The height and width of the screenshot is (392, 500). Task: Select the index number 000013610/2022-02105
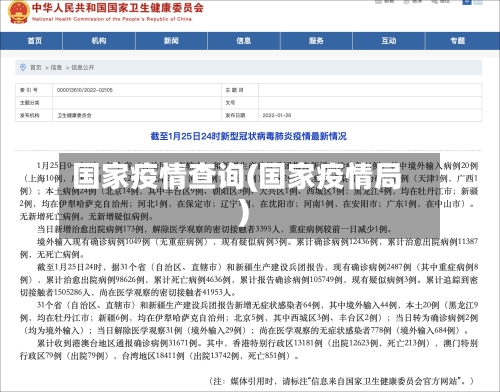click(85, 90)
